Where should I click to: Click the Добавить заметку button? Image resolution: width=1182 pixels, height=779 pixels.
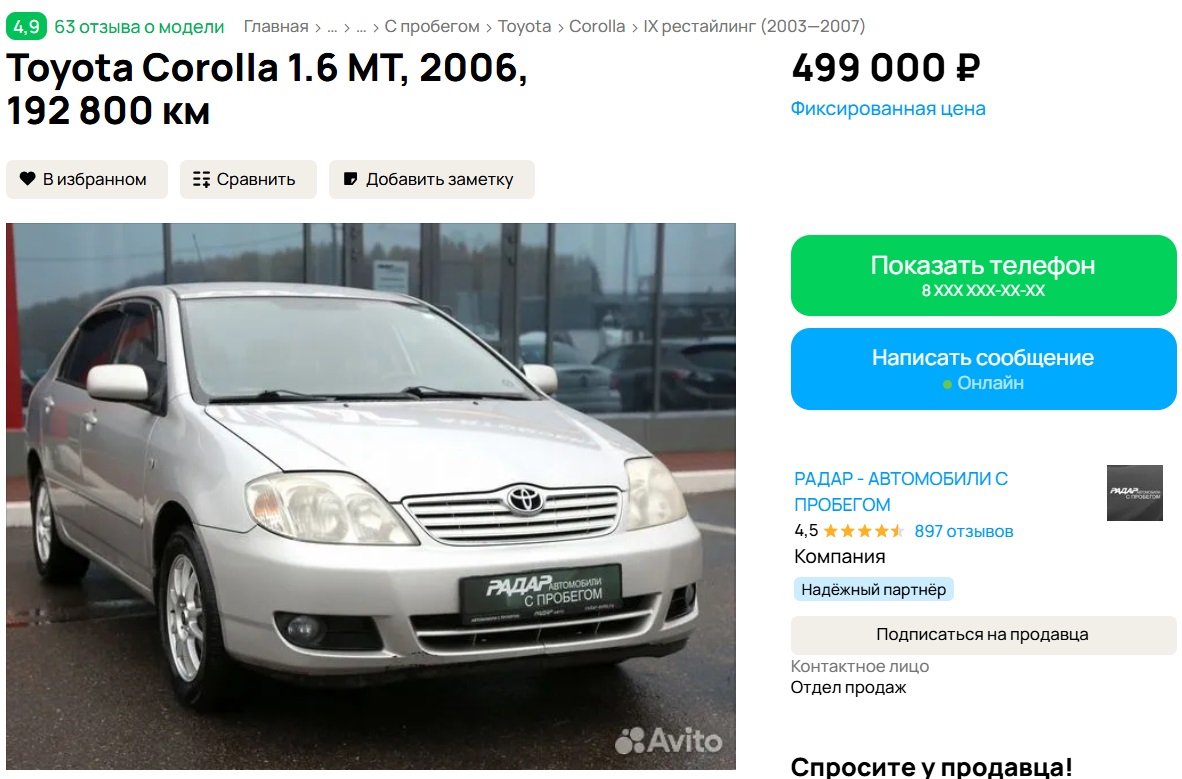pos(431,179)
